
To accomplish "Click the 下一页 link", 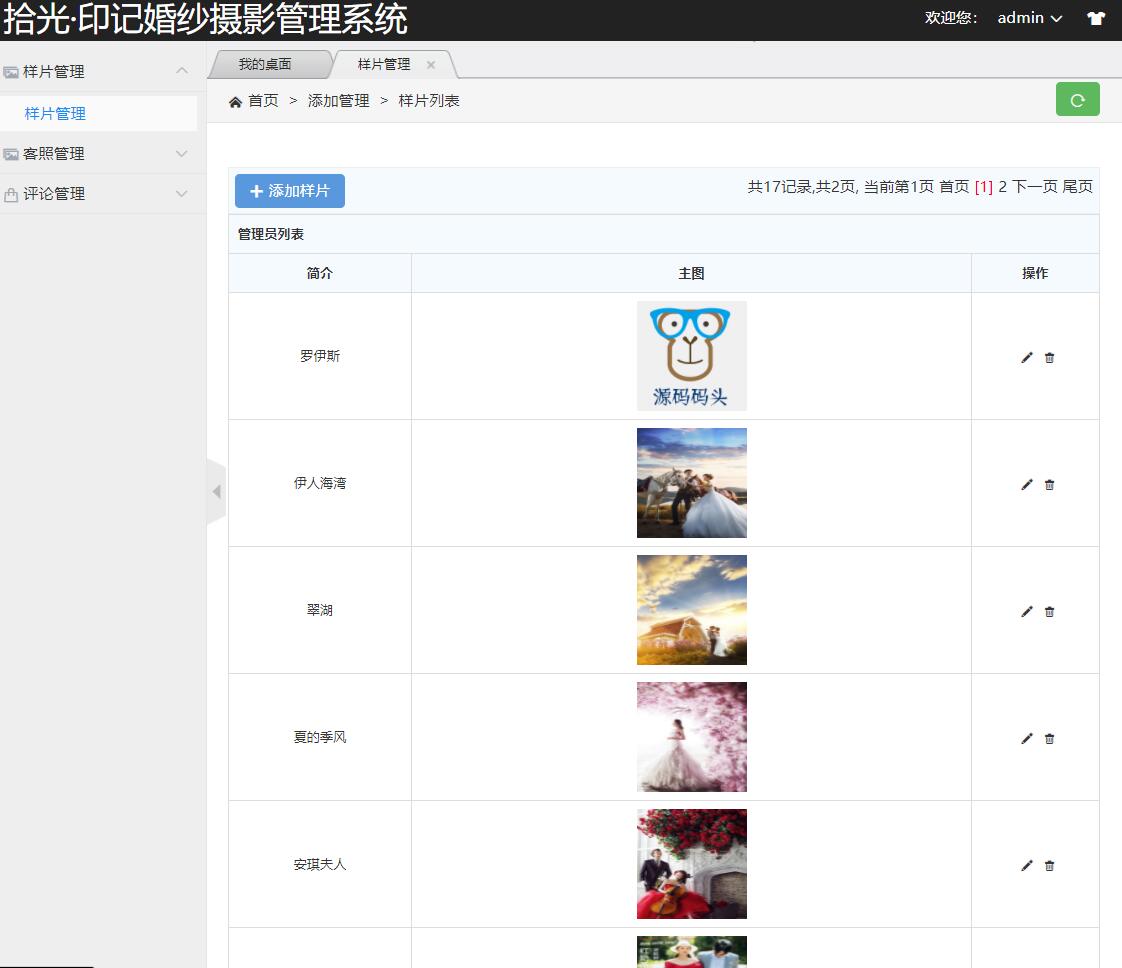I will [x=1035, y=187].
